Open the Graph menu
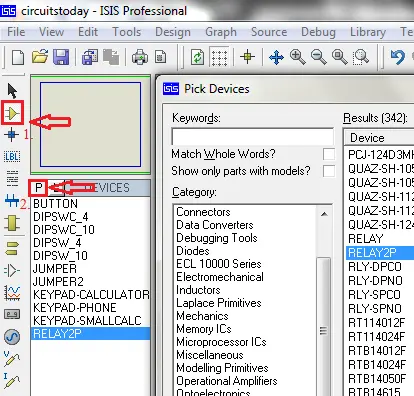This screenshot has height=396, width=414. 221,32
